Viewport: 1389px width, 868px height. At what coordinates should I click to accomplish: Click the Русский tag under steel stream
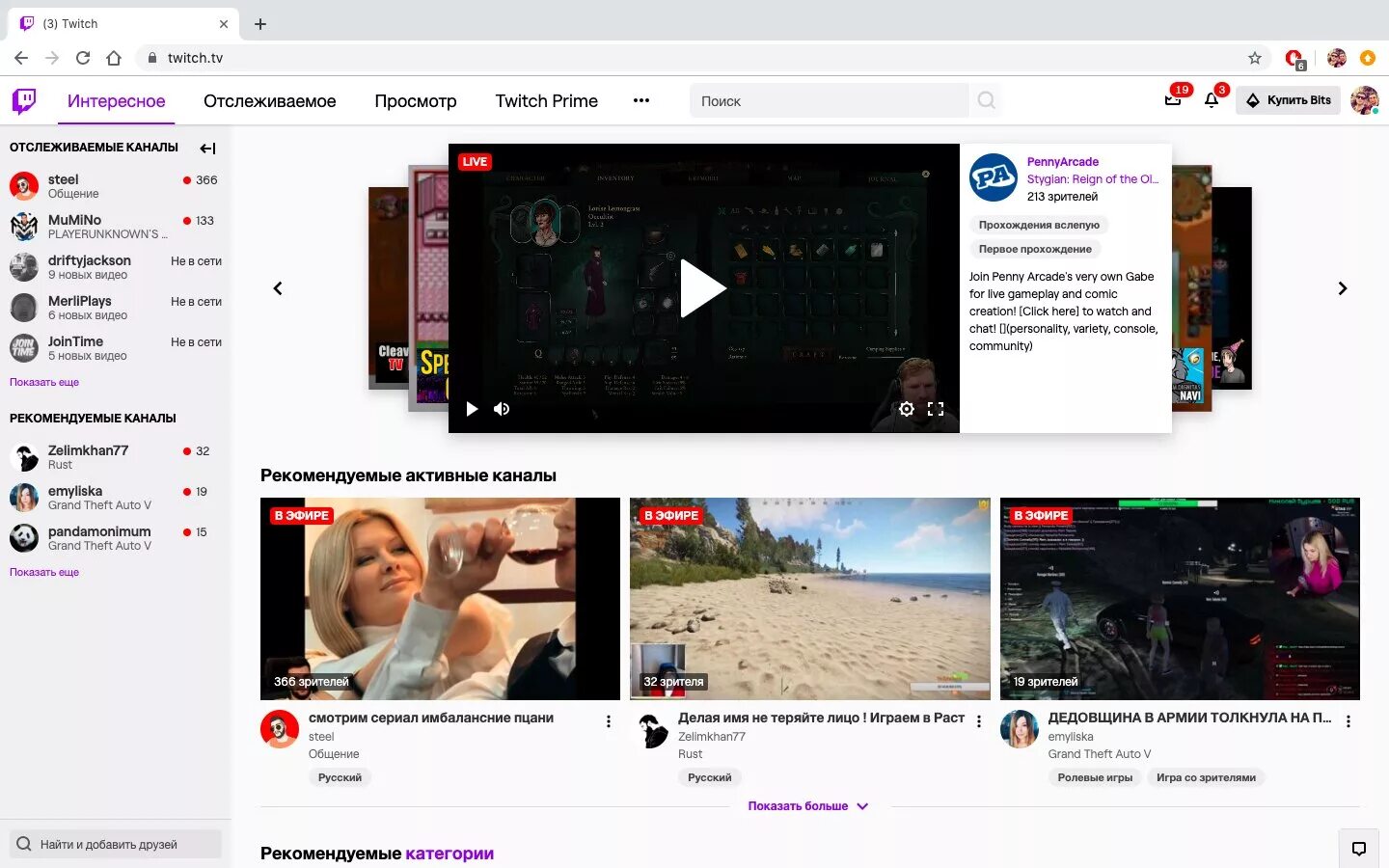click(340, 777)
